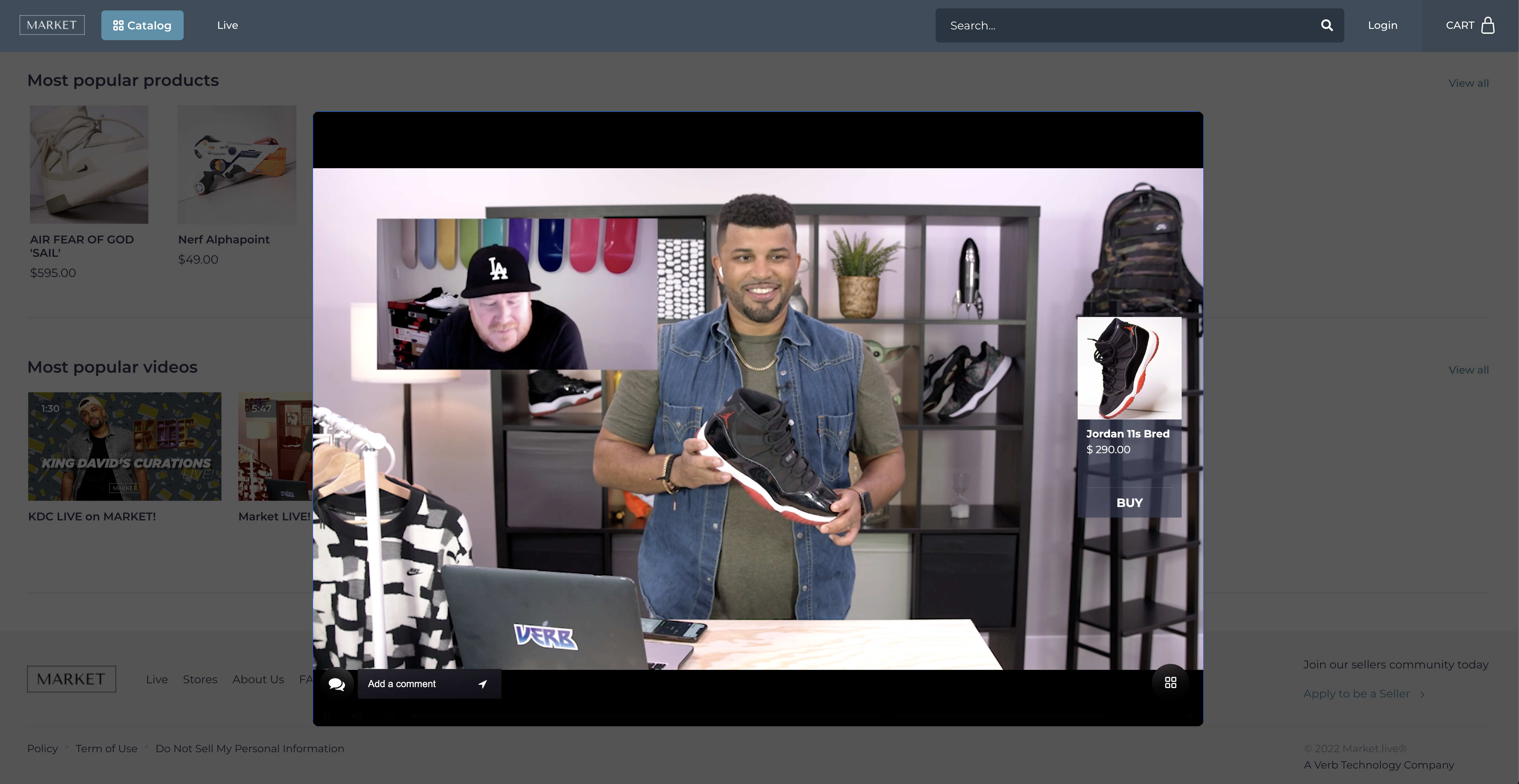This screenshot has height=784, width=1519.
Task: Open Do Not Sell My Personal Information
Action: [x=249, y=749]
